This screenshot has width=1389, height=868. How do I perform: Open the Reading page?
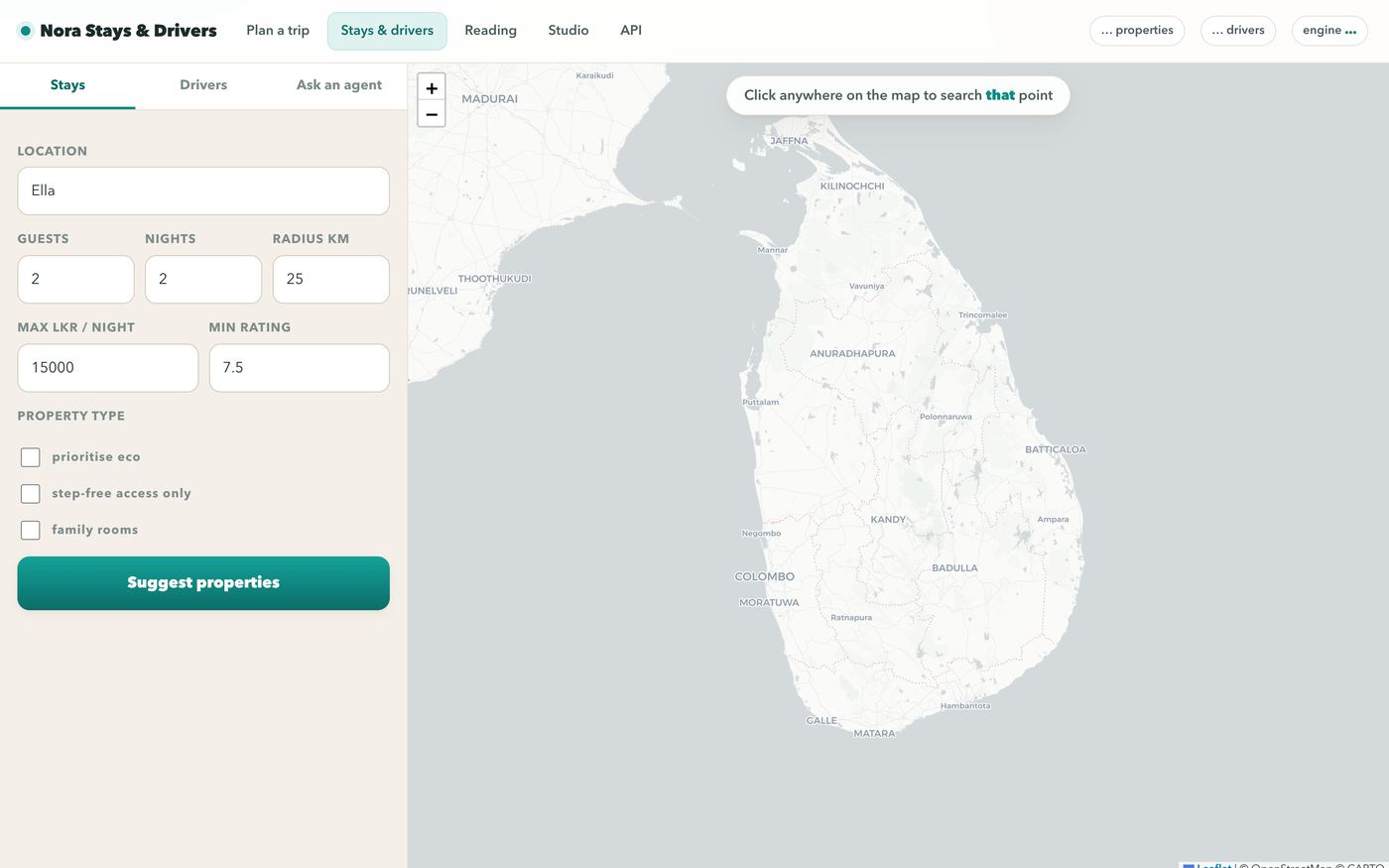pos(491,31)
